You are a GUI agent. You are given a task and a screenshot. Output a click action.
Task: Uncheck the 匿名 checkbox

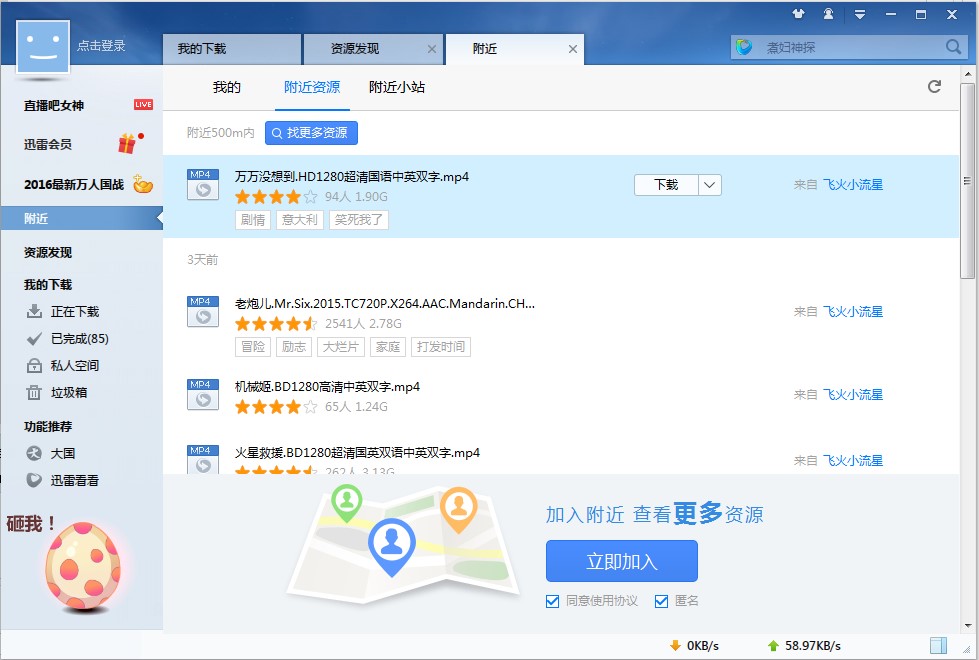661,601
